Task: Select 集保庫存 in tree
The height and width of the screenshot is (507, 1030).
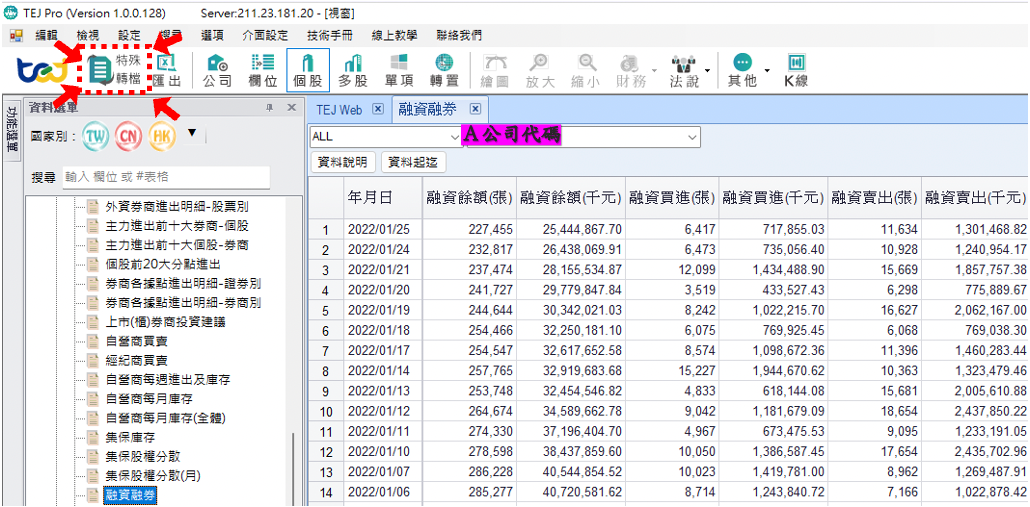Action: 129,437
